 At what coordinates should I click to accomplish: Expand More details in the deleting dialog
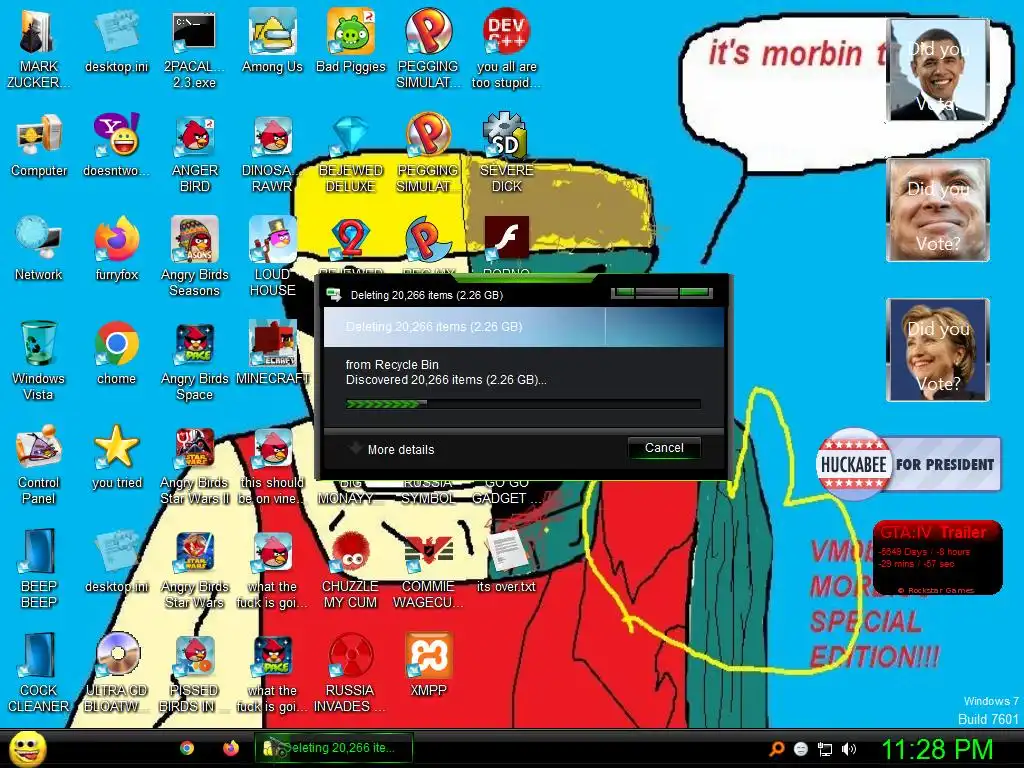pos(392,449)
